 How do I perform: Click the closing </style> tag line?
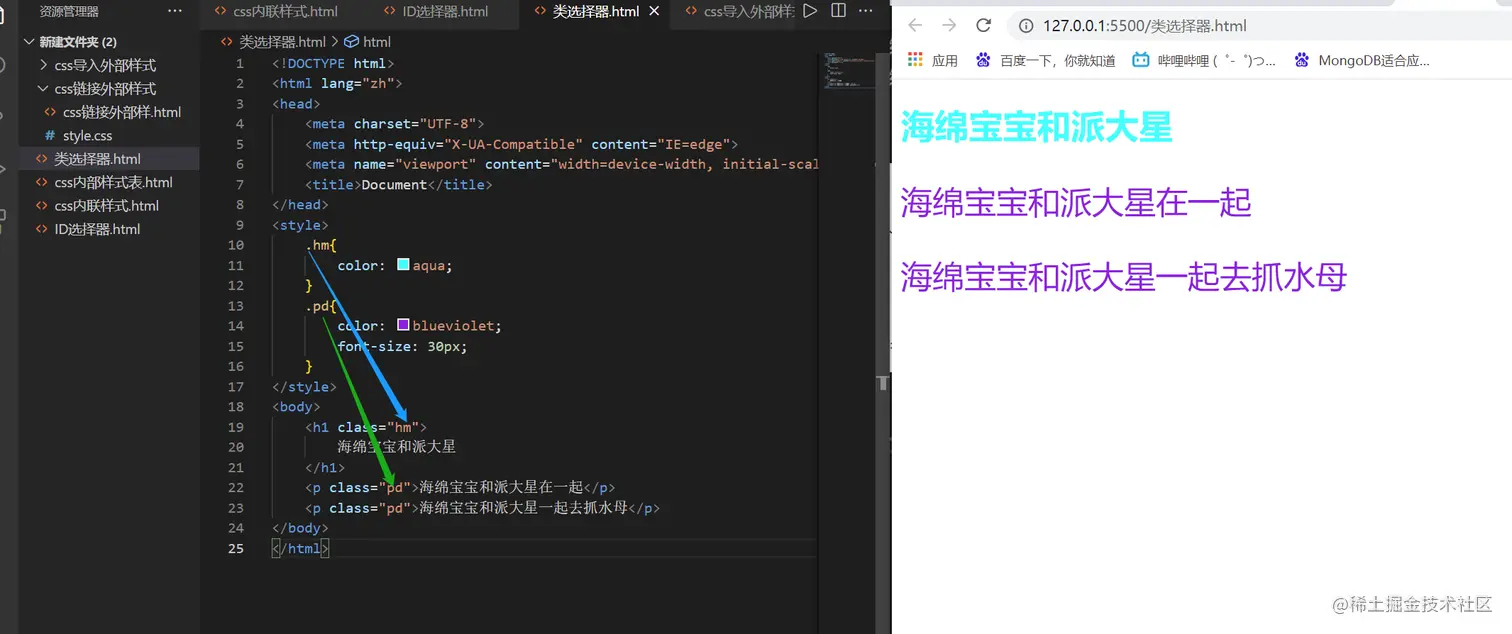click(304, 386)
